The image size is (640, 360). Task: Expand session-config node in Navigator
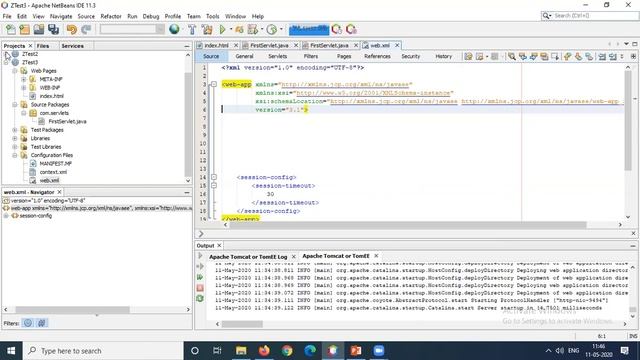6,216
